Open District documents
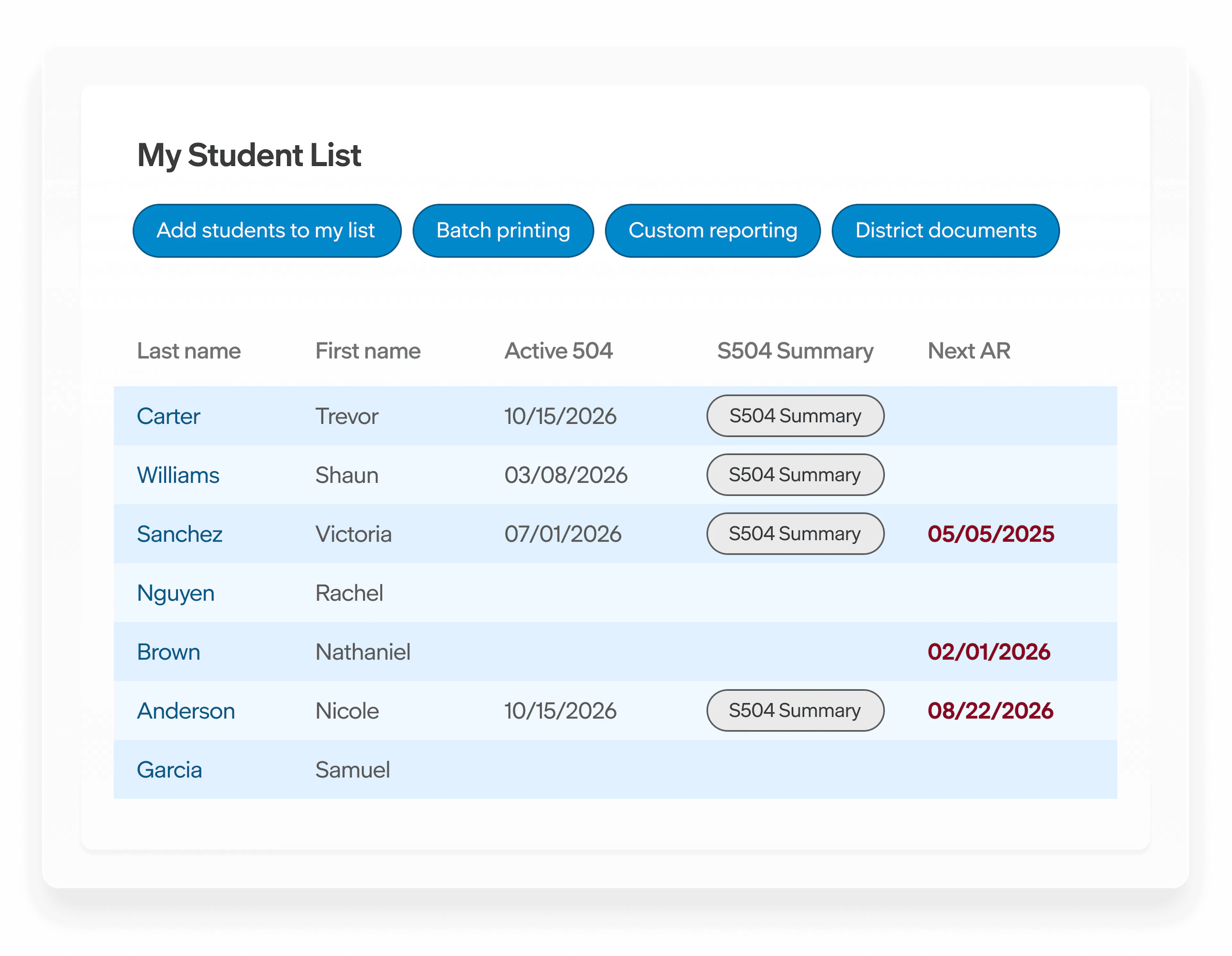The image size is (1232, 956). click(945, 231)
